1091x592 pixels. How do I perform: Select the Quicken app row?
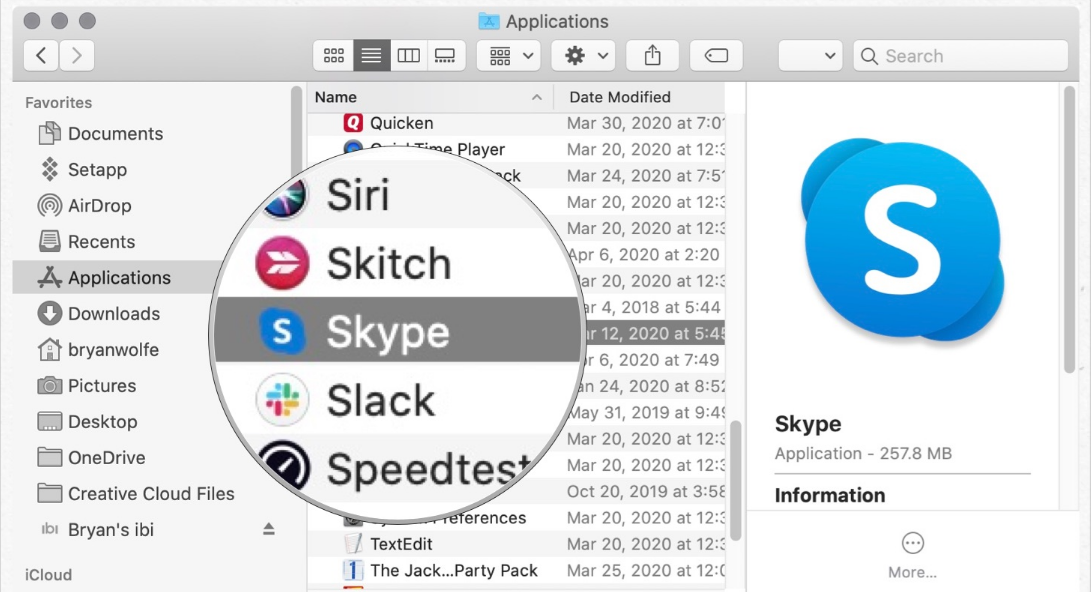516,123
